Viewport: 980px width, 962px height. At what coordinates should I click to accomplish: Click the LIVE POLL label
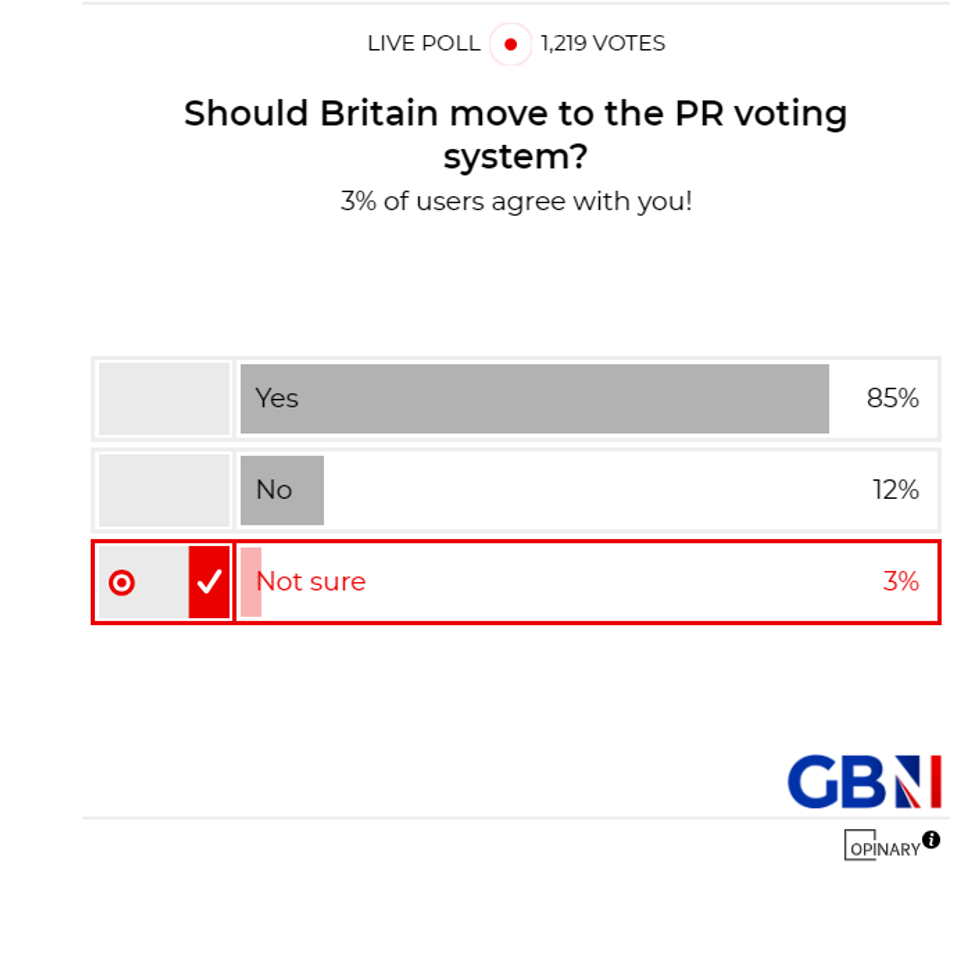(421, 44)
